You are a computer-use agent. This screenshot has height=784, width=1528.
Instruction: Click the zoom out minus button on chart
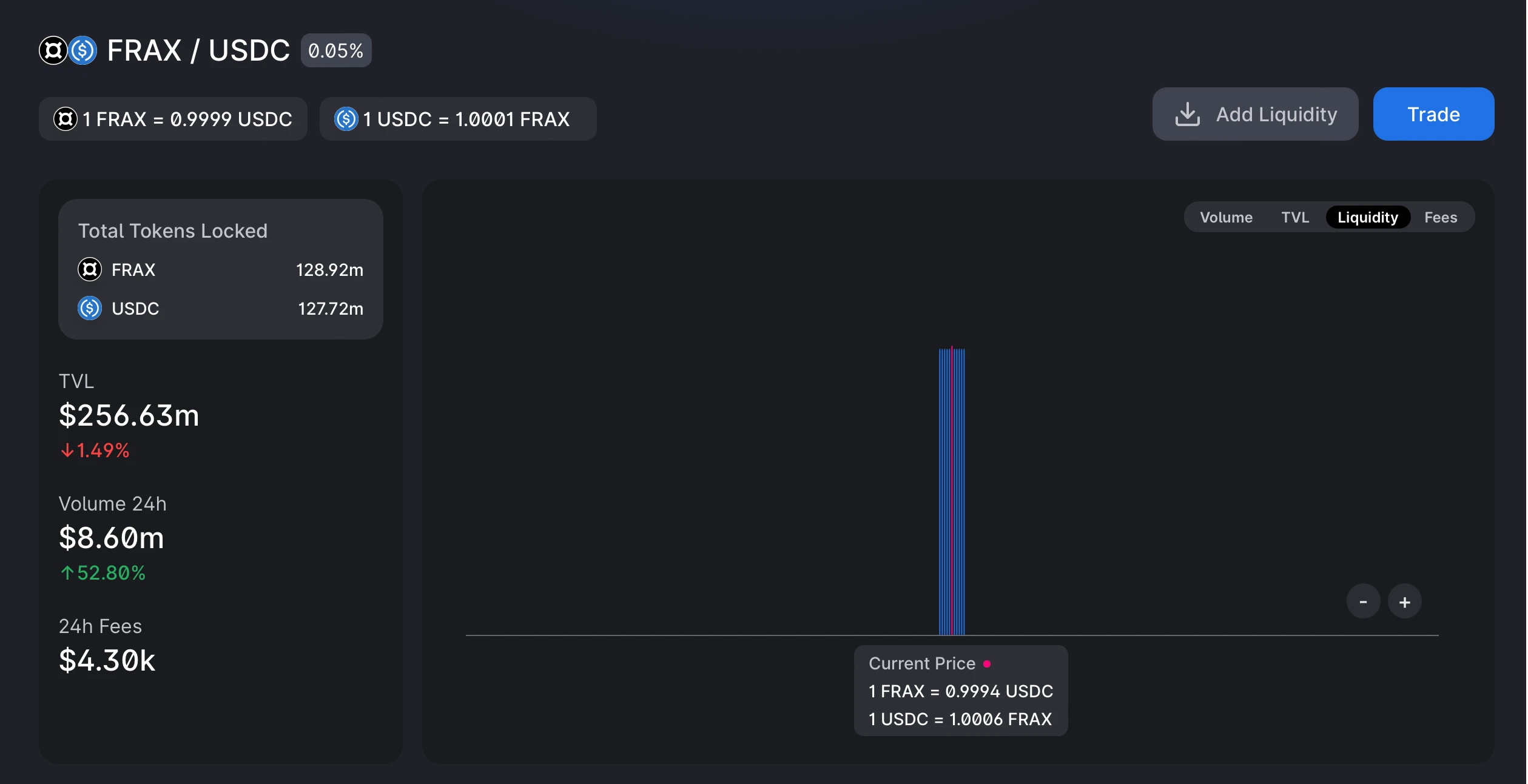(1363, 601)
